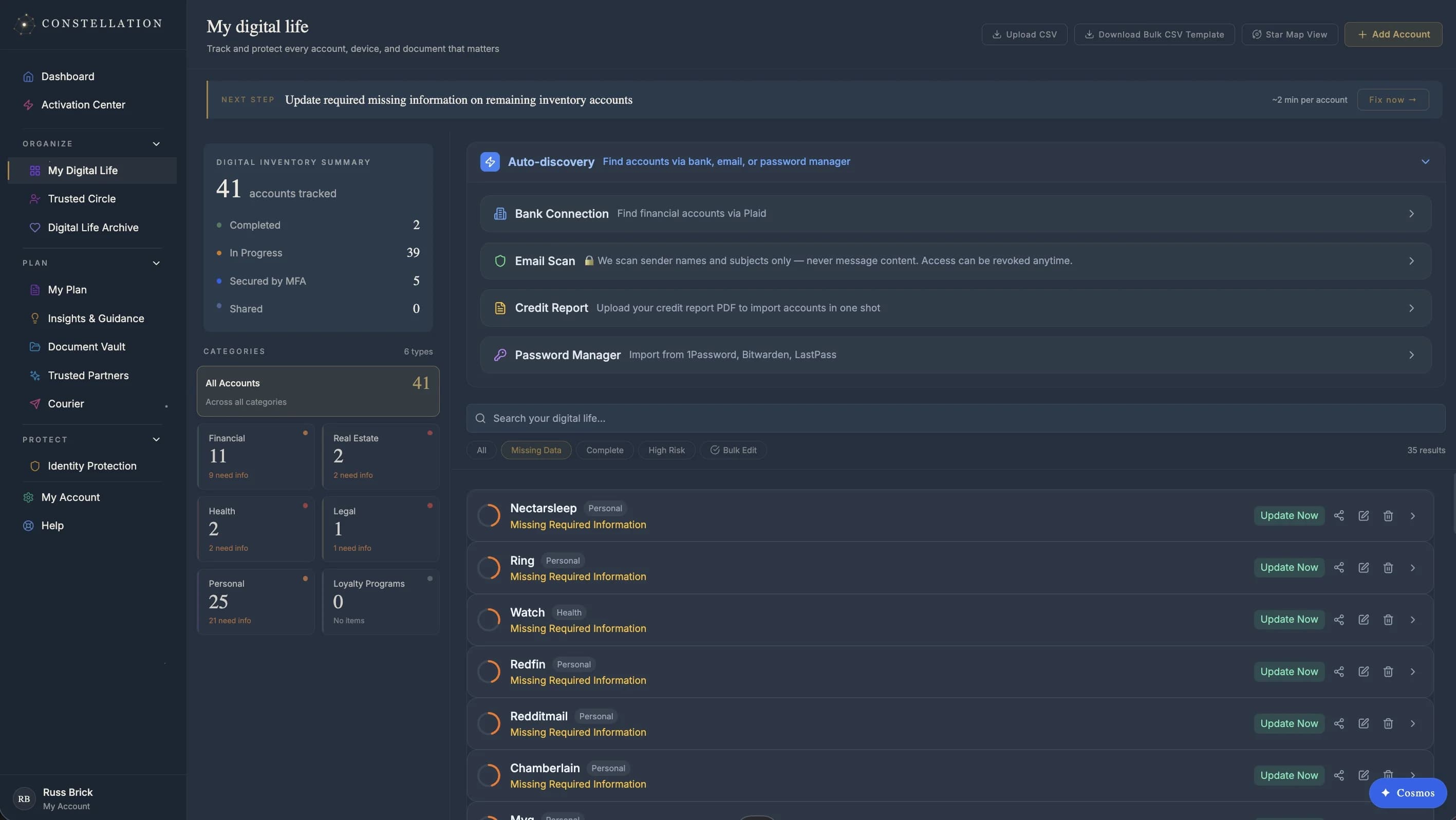Edit the Ring account with pencil icon

click(1364, 567)
